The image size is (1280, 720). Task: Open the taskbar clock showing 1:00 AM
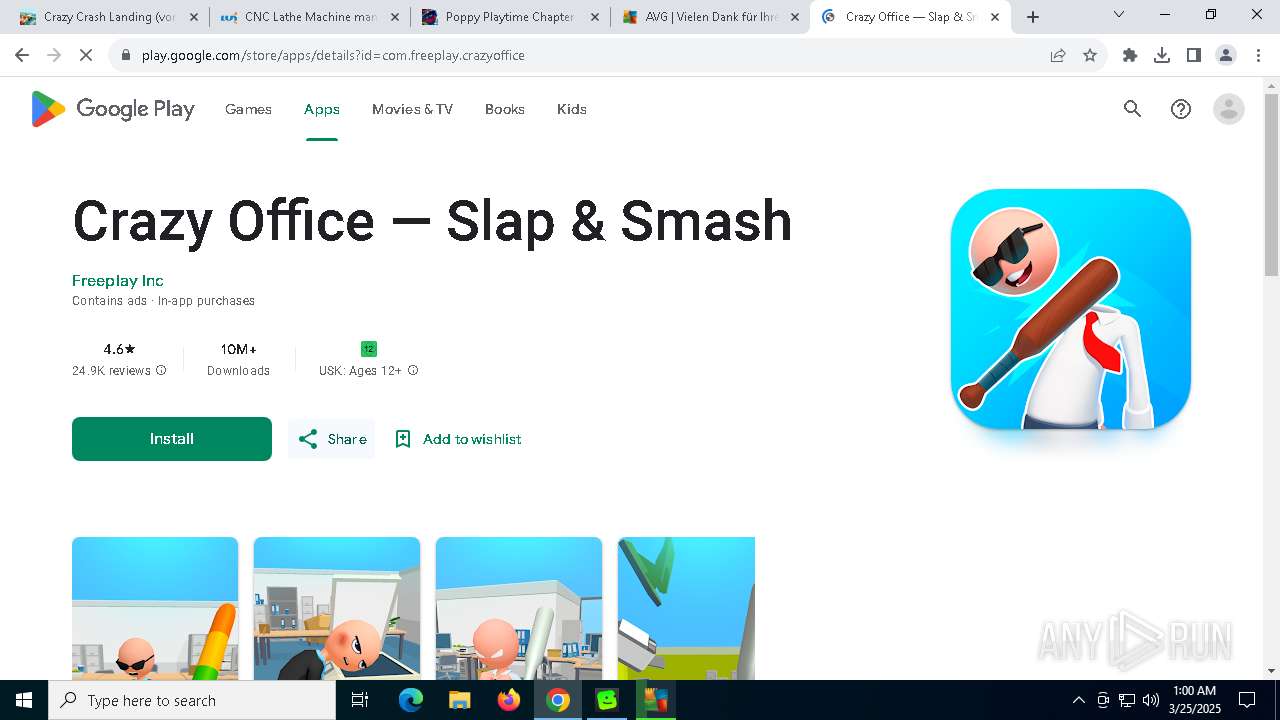click(x=1194, y=700)
